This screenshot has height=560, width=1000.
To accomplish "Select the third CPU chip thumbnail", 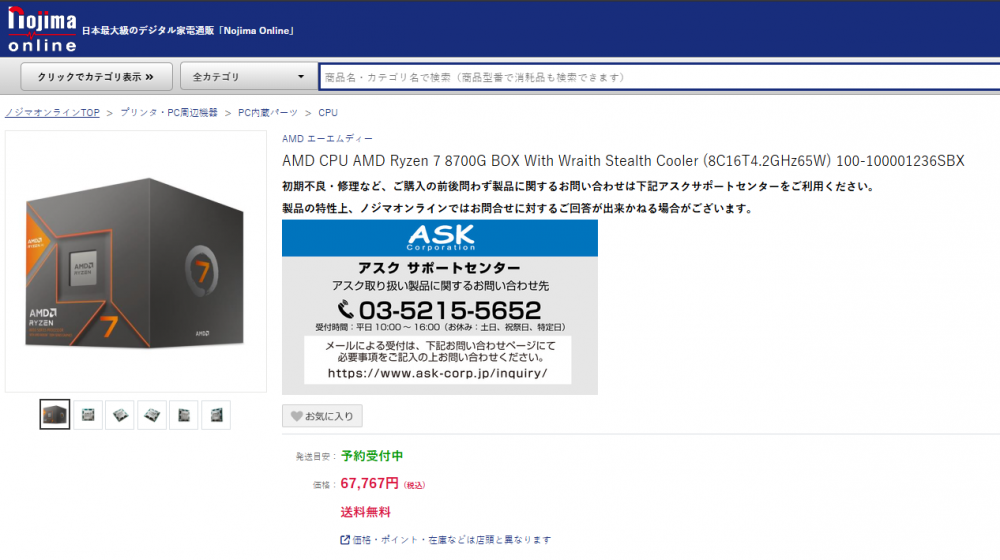I will pos(120,415).
